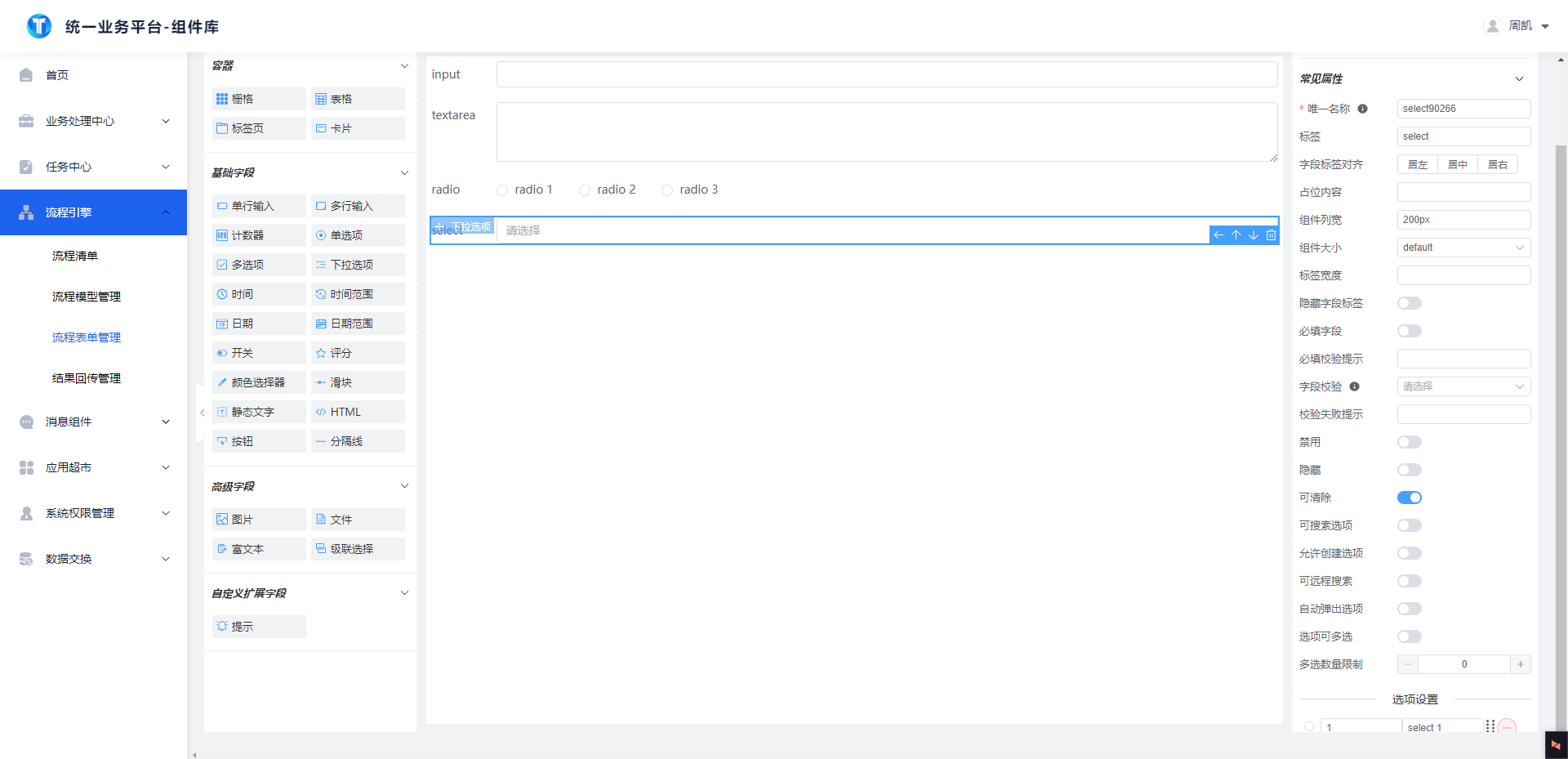This screenshot has width=1568, height=759.
Task: Increase 多选数量限制 with plus
Action: click(1520, 664)
